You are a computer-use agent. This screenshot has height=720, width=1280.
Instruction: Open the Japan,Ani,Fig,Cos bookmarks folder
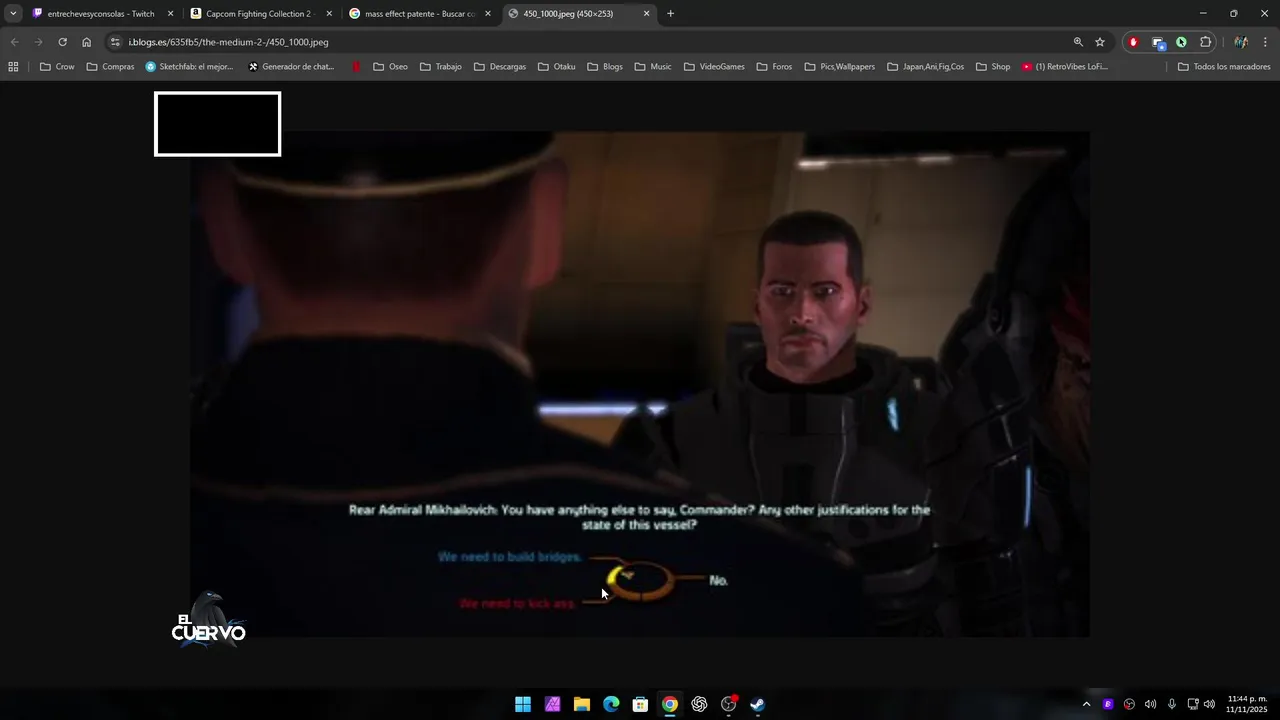coord(925,67)
